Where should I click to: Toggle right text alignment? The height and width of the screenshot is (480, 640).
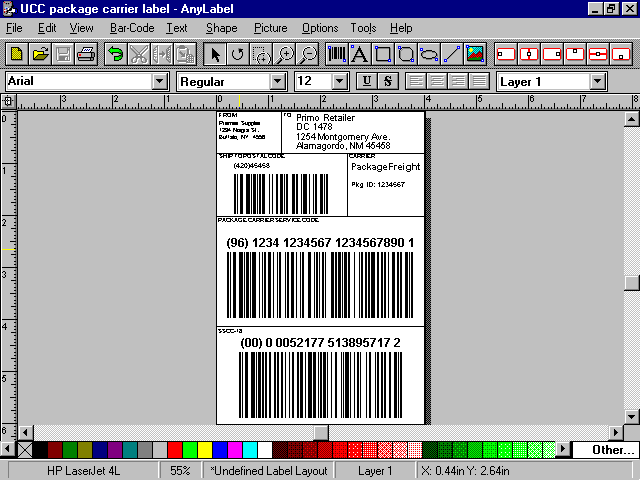(458, 81)
